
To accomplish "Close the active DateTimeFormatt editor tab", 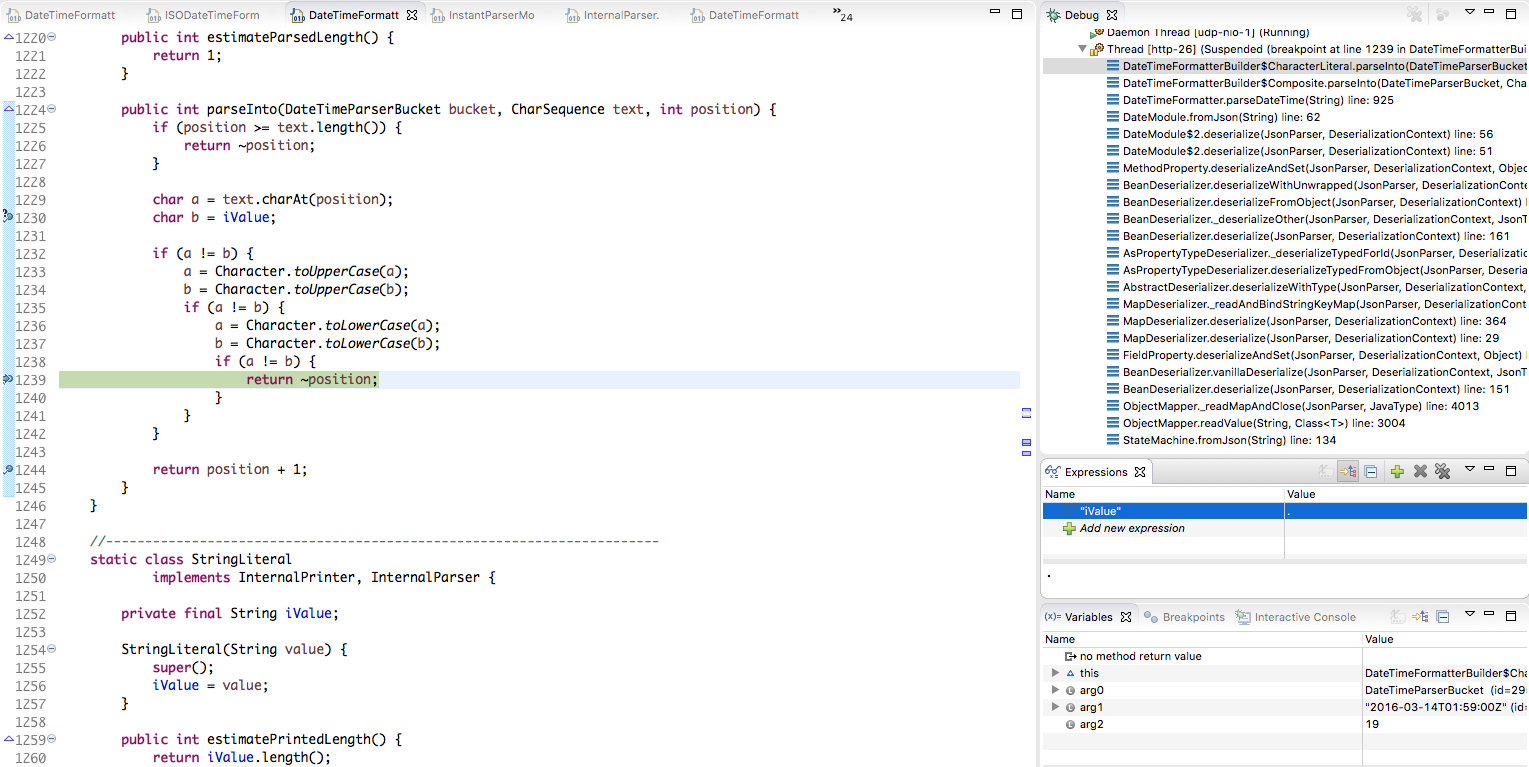I will pyautogui.click(x=412, y=15).
